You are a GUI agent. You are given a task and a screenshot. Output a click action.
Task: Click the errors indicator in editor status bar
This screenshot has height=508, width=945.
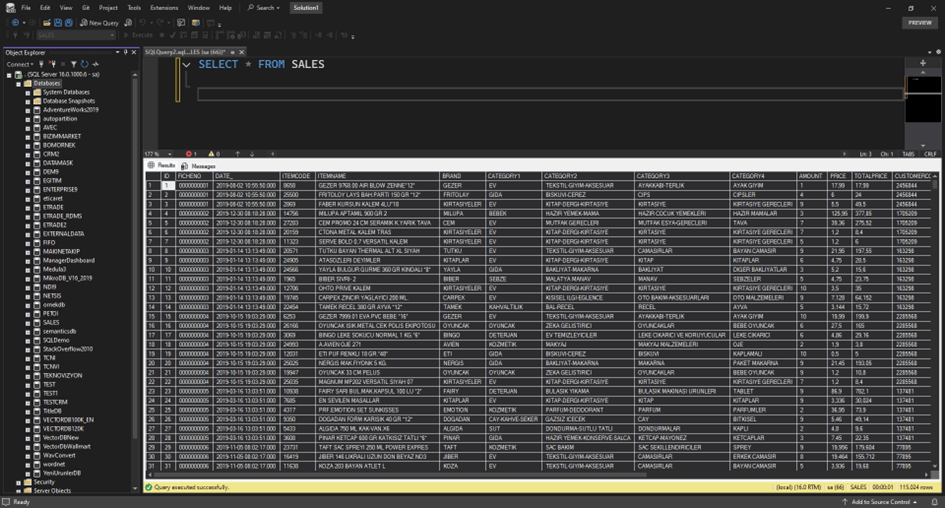(191, 154)
